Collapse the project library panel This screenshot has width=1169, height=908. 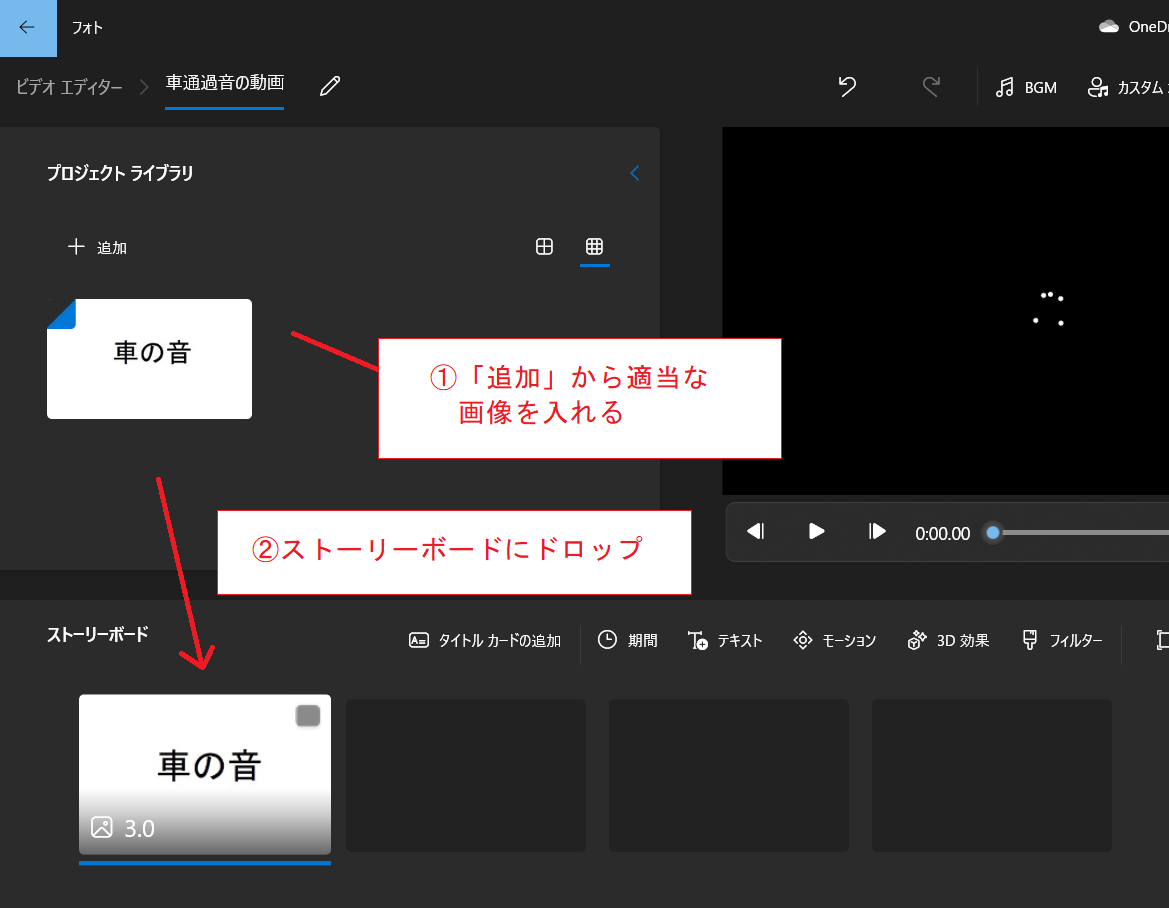[634, 173]
